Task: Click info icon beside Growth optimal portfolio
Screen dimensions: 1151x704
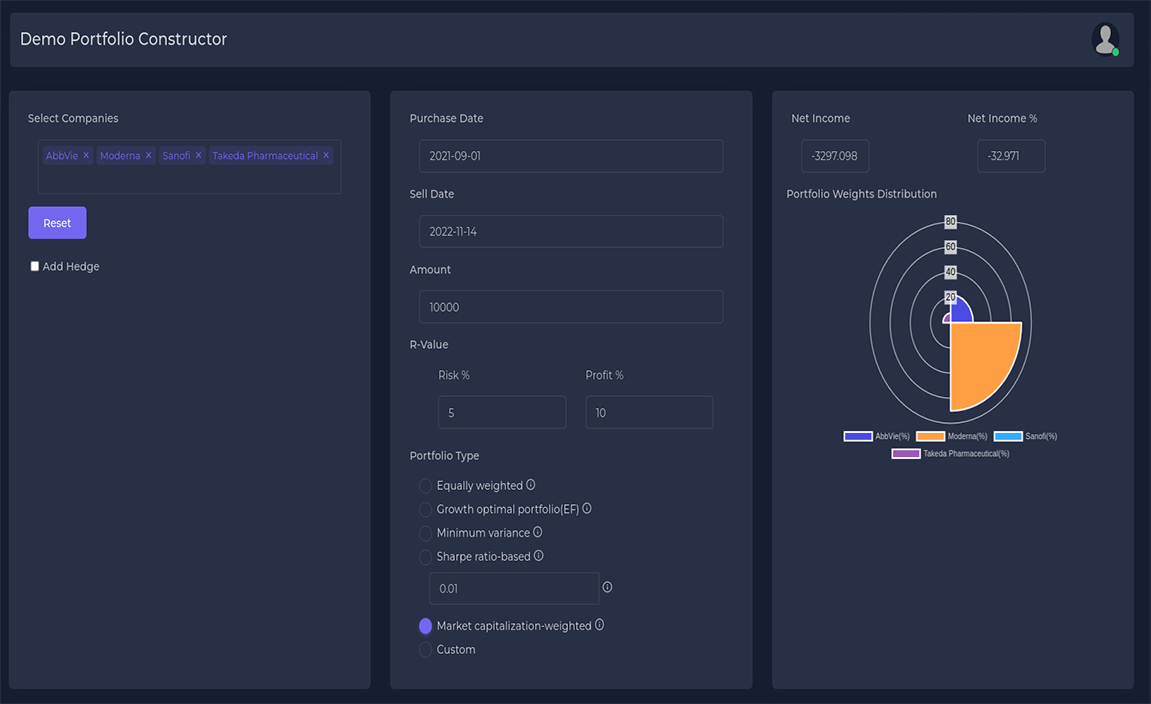Action: pyautogui.click(x=587, y=508)
